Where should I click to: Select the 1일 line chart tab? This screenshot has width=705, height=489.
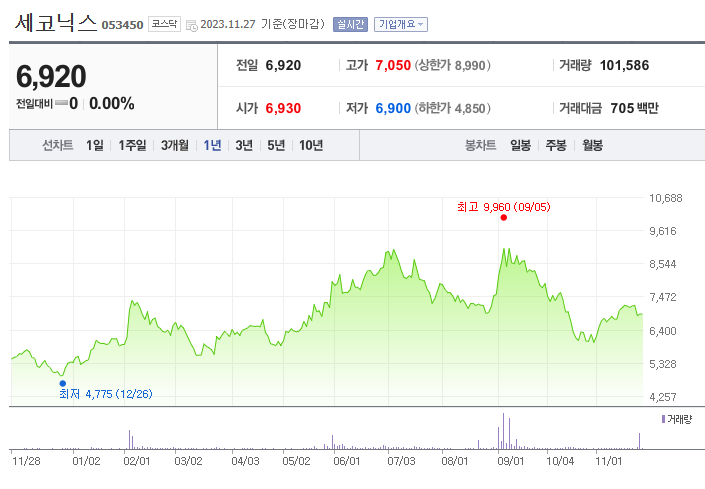pos(95,145)
